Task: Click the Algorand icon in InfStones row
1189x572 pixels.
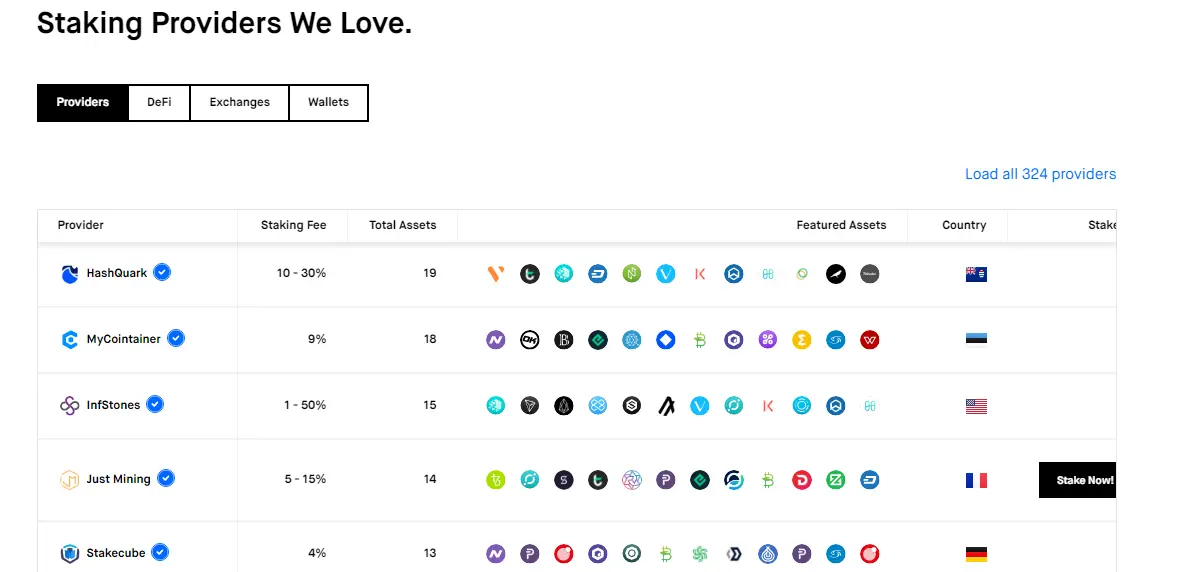Action: (666, 406)
